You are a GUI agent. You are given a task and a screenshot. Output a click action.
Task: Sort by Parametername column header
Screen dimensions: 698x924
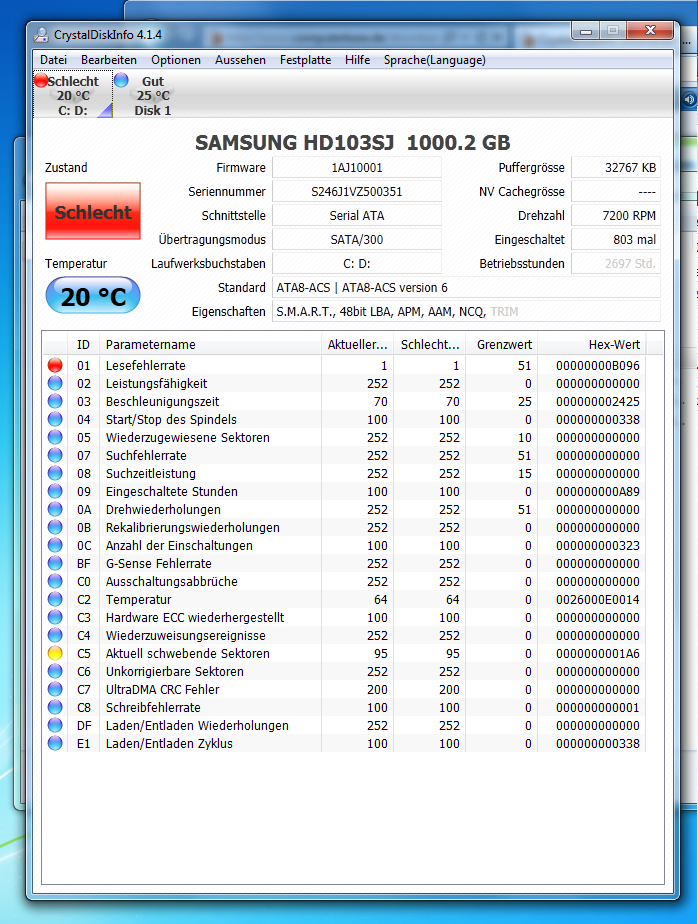coord(210,345)
